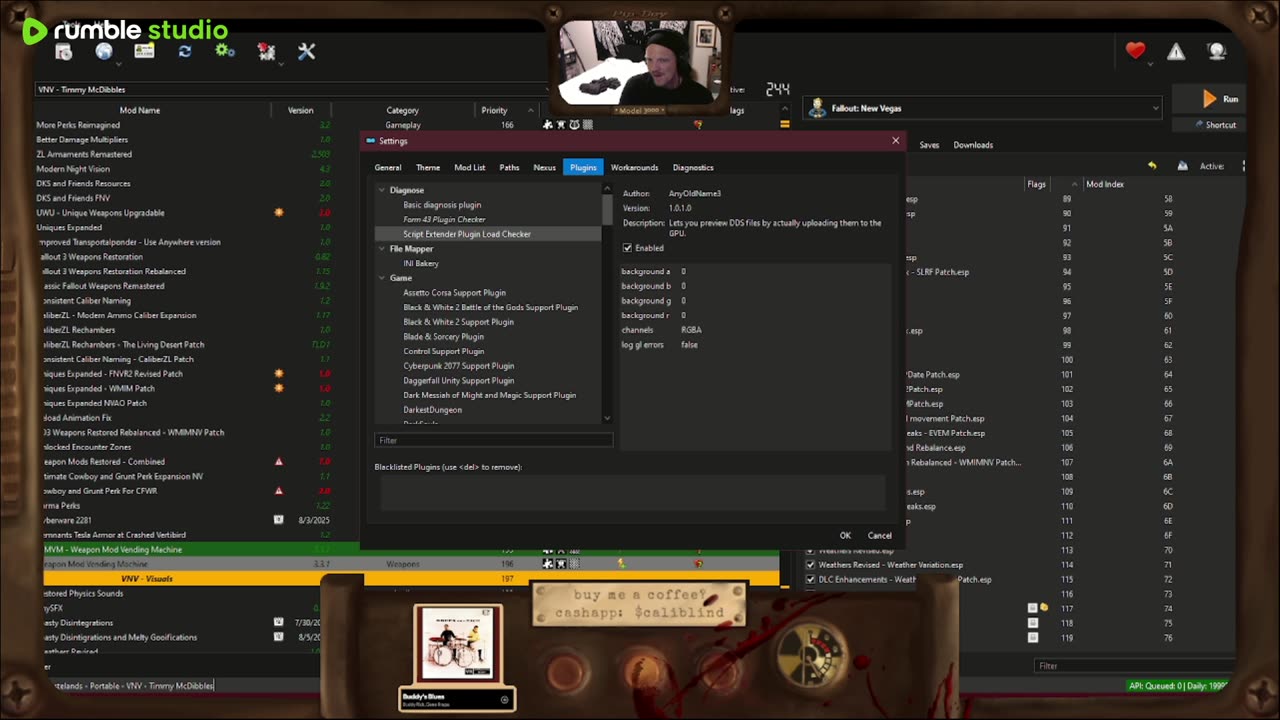The height and width of the screenshot is (720, 1280).
Task: Click the Settings dialog title icon
Action: (370, 141)
